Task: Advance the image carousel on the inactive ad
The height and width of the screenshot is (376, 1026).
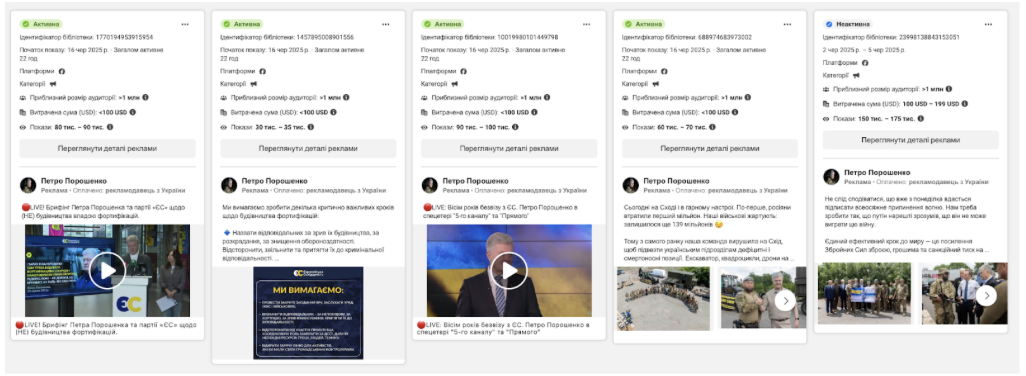Action: click(986, 296)
